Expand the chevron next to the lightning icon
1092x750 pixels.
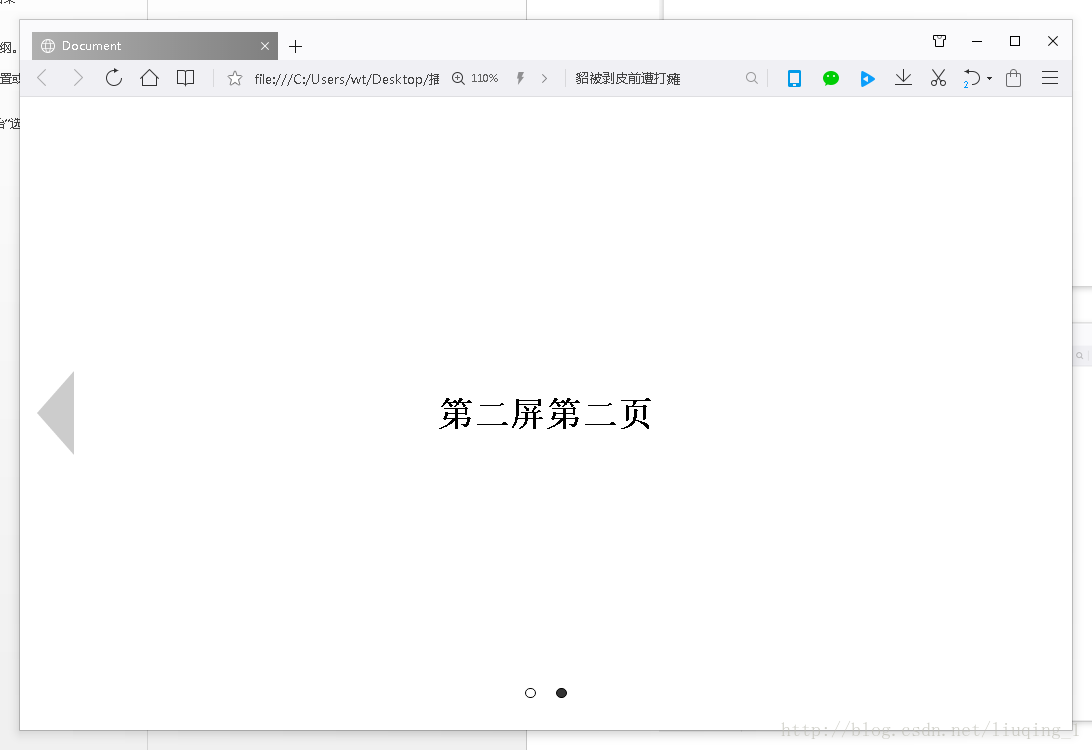544,79
